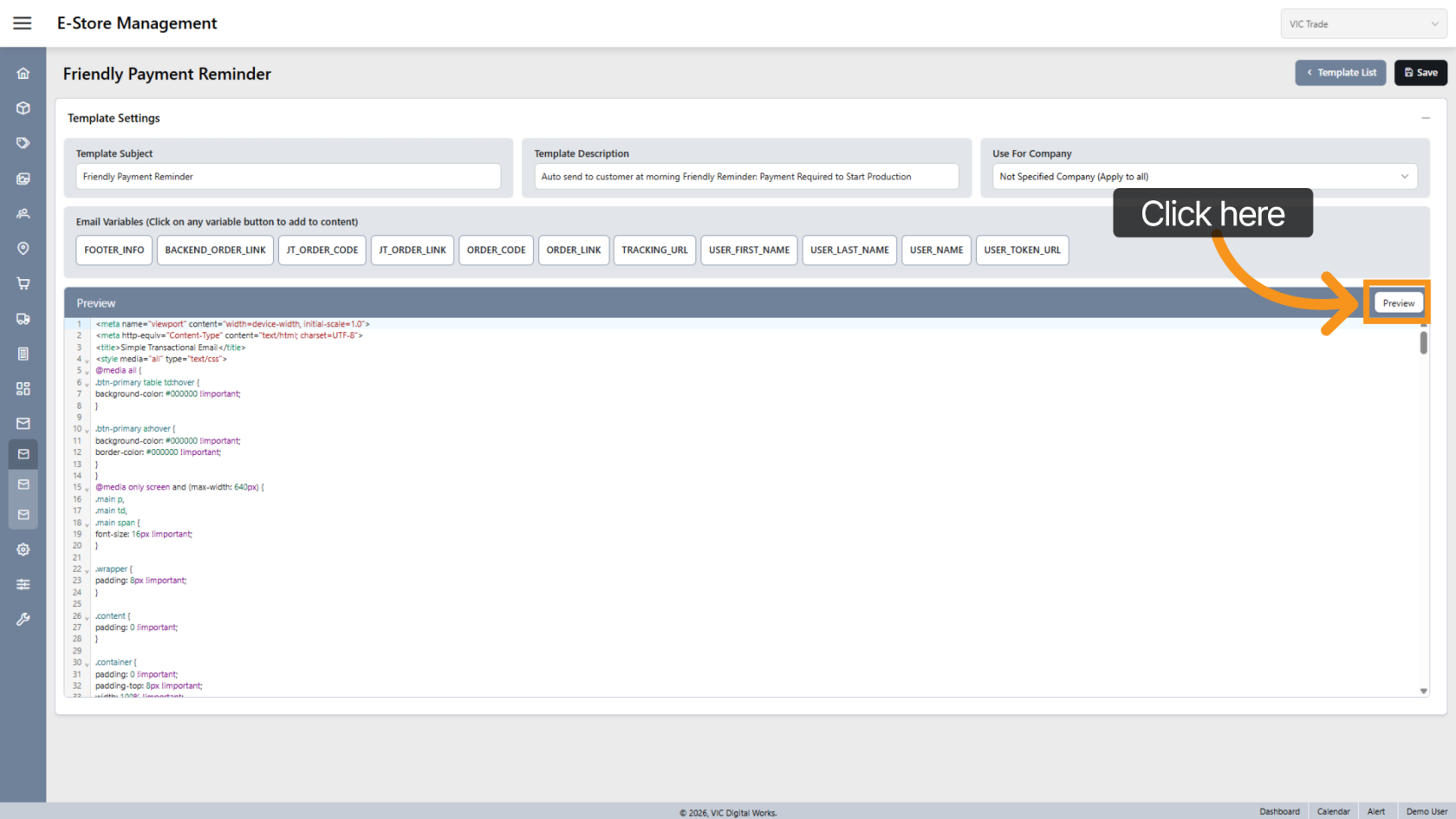Open the Calendar from the footer bar
1456x819 pixels.
[x=1333, y=811]
